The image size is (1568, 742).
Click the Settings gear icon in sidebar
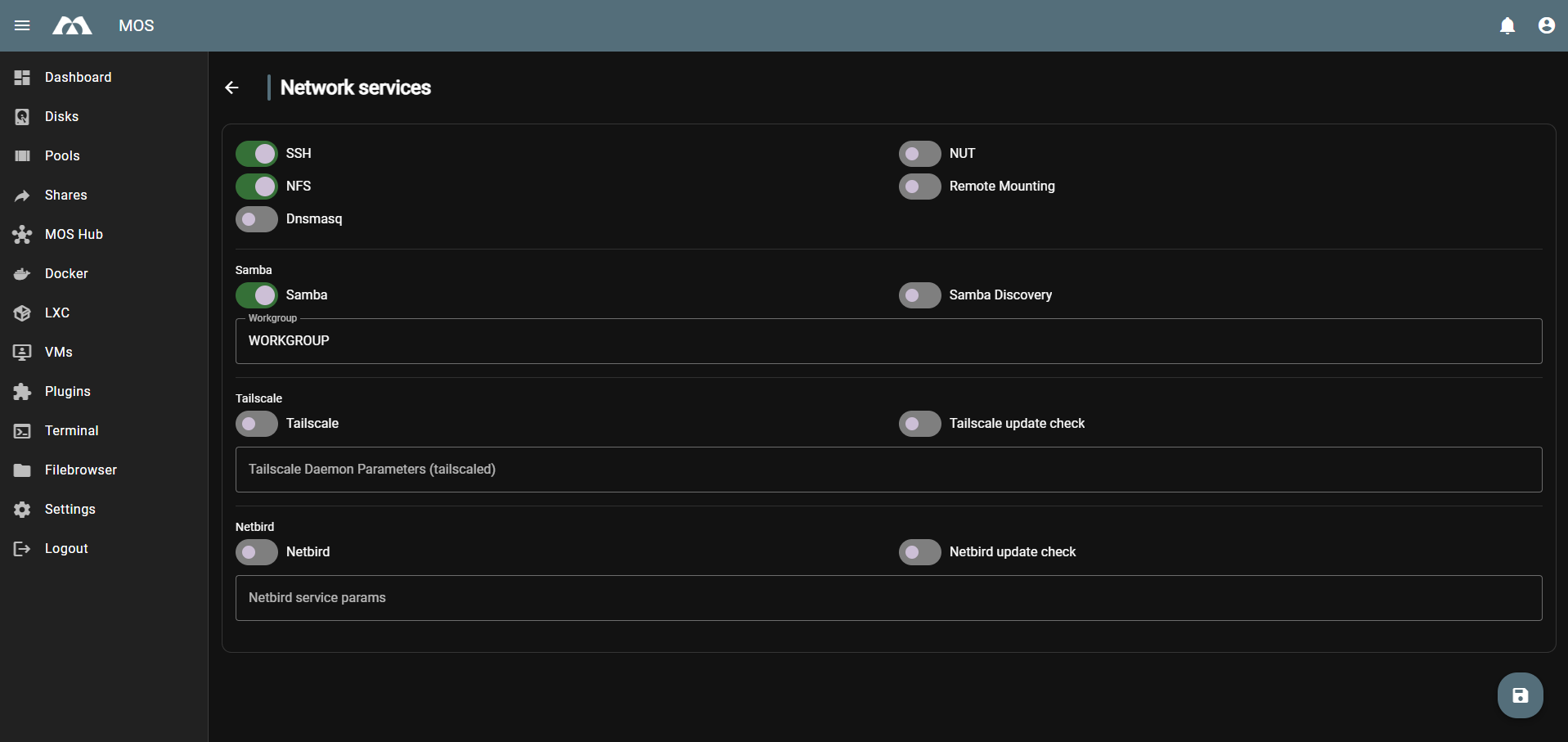22,510
